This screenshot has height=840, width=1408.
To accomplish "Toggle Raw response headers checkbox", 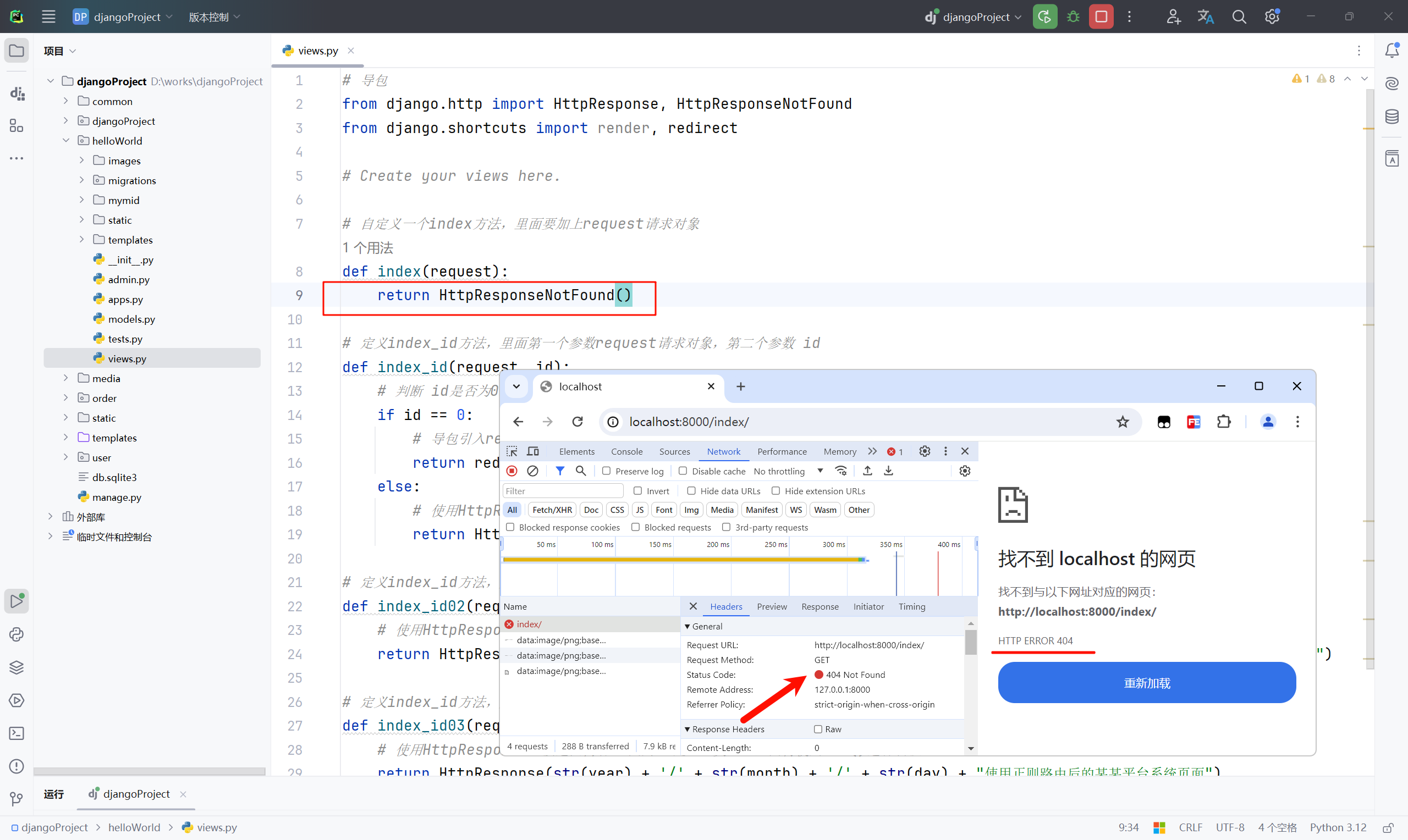I will click(x=818, y=729).
